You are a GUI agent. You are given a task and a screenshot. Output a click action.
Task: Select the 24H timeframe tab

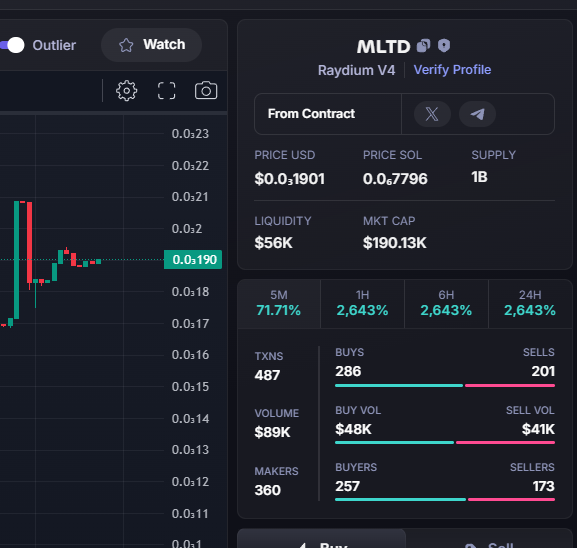pos(530,304)
